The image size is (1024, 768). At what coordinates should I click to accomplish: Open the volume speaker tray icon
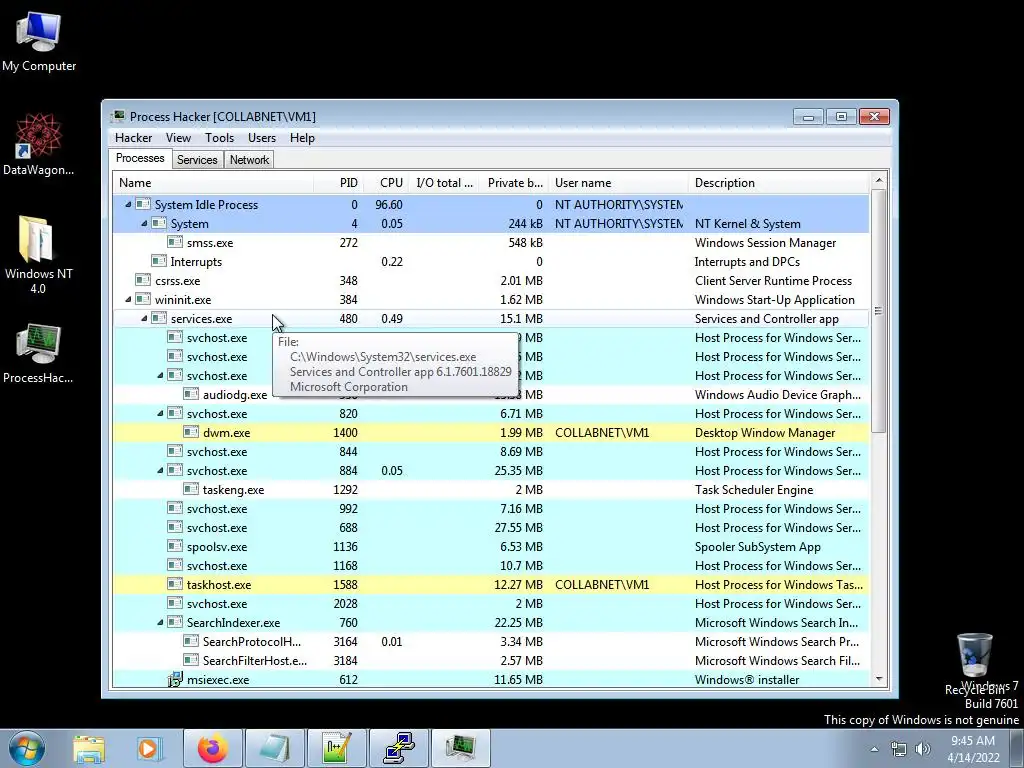pyautogui.click(x=923, y=749)
